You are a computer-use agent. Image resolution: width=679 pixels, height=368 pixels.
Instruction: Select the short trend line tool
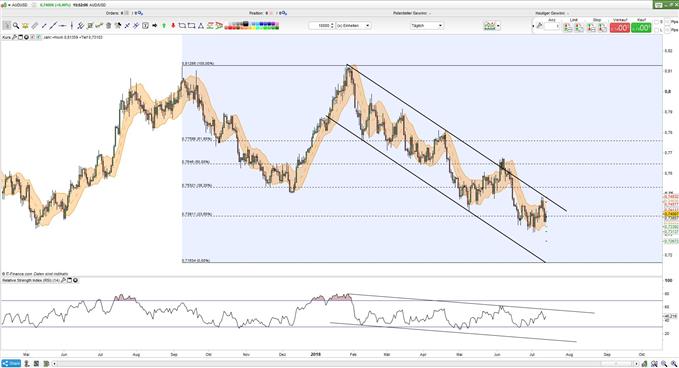click(44, 26)
